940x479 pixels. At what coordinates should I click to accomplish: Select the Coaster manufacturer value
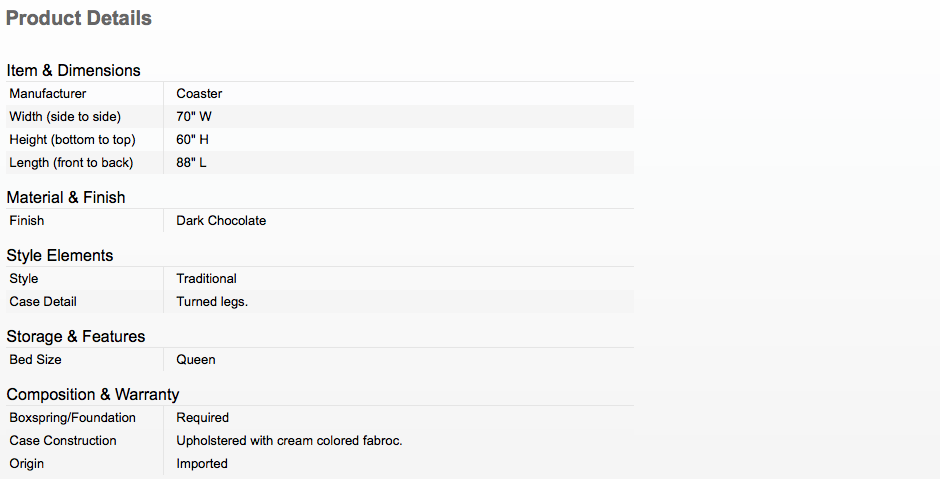(199, 94)
